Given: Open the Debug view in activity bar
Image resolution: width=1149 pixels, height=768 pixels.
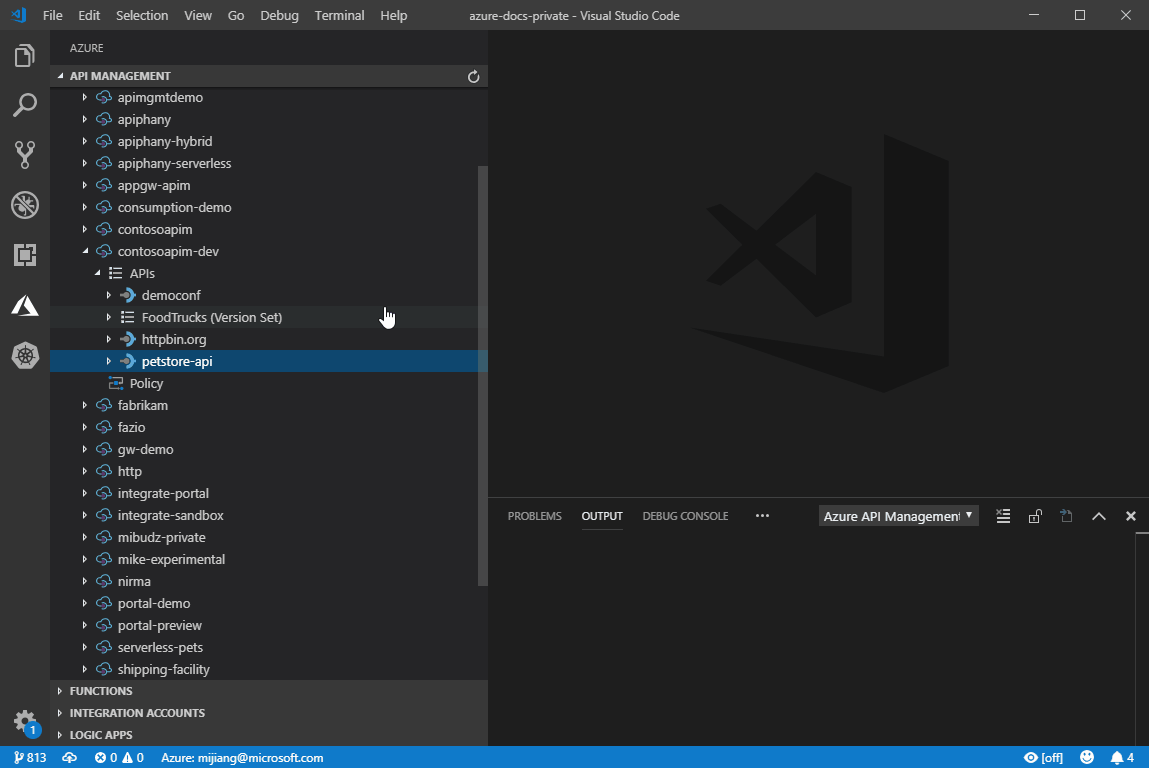Looking at the screenshot, I should coord(24,205).
